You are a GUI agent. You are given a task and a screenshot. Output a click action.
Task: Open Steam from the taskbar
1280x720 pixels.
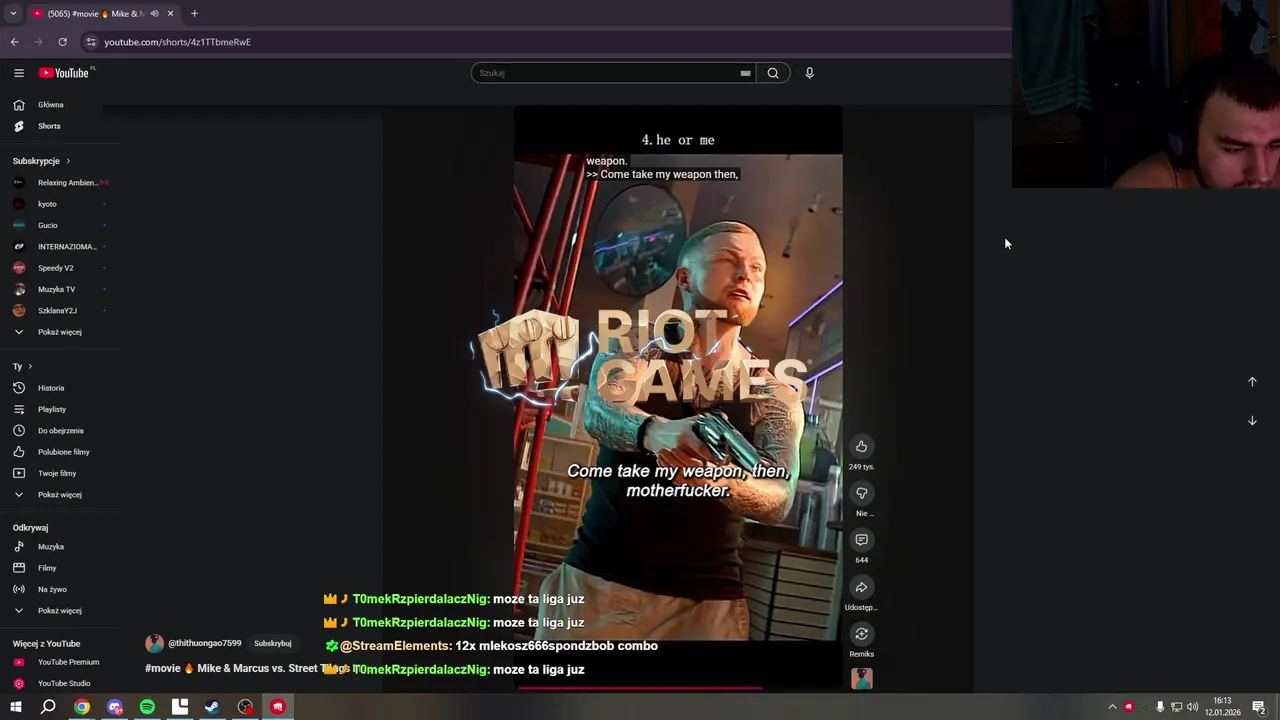click(212, 707)
